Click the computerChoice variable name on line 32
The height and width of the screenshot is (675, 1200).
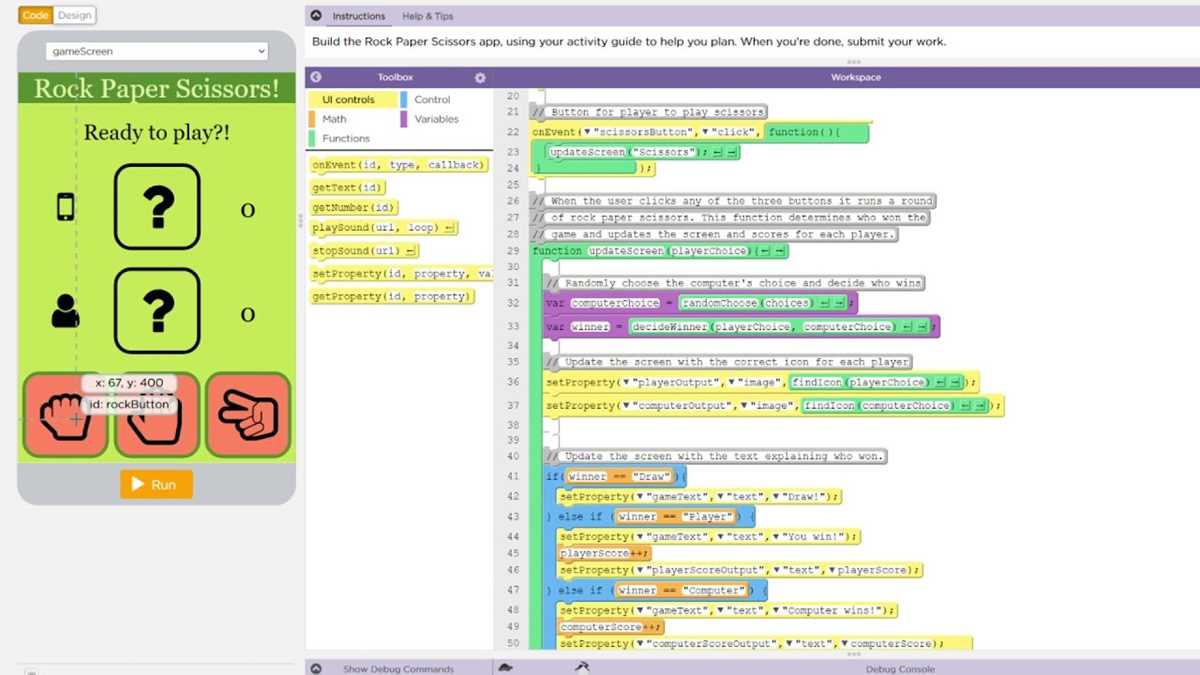617,303
